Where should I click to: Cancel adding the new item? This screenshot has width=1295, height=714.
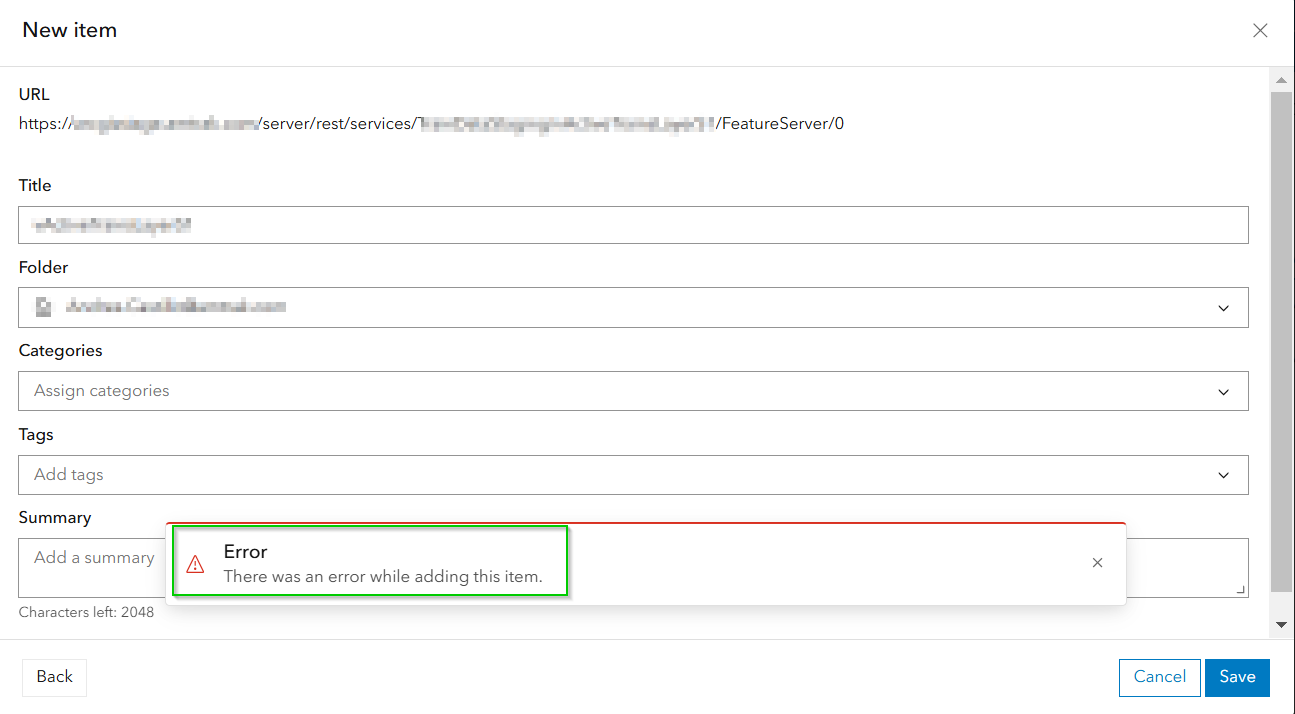1159,677
